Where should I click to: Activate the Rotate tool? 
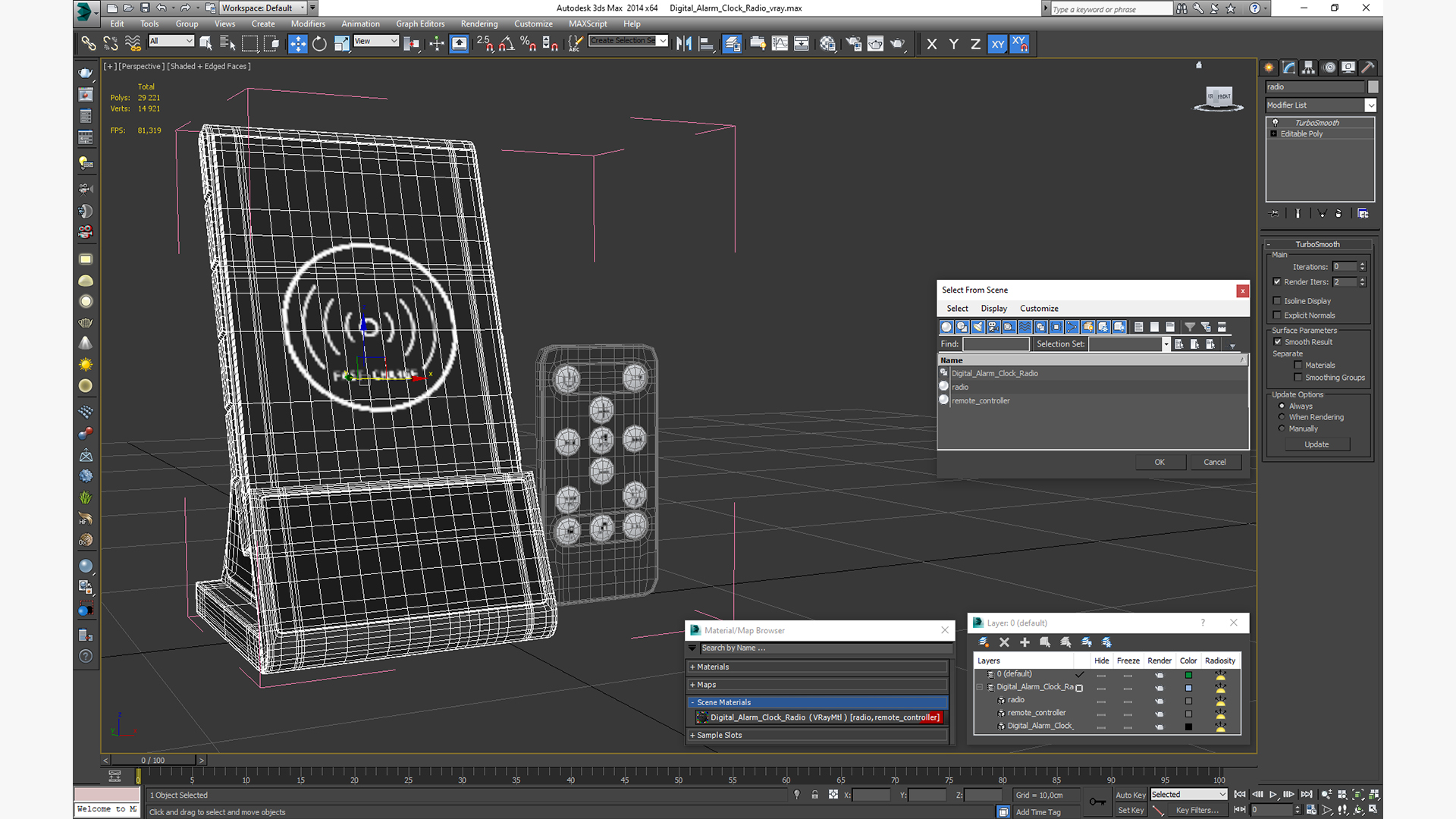(319, 44)
